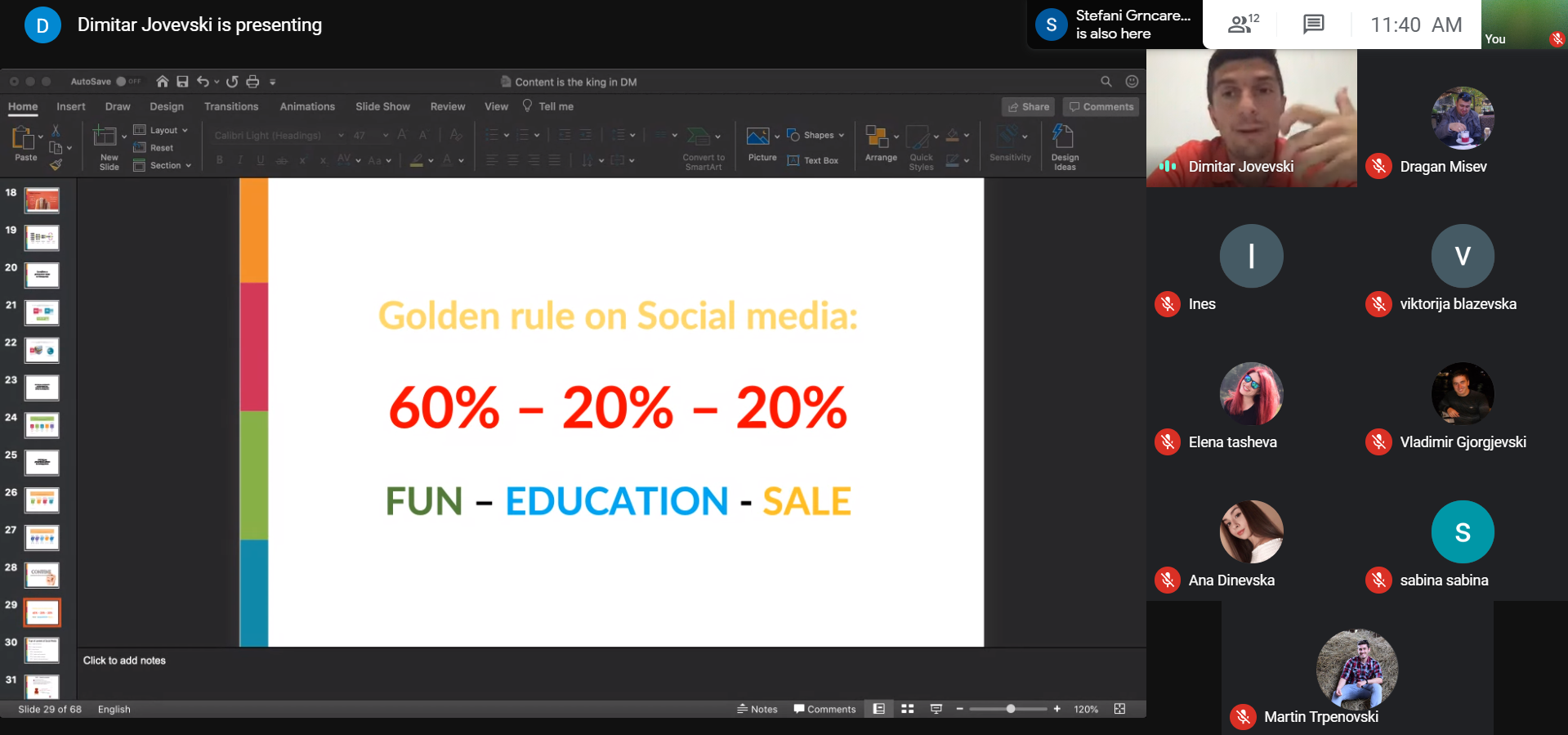Toggle the Comments pane in status bar
1568x735 pixels.
pos(824,709)
